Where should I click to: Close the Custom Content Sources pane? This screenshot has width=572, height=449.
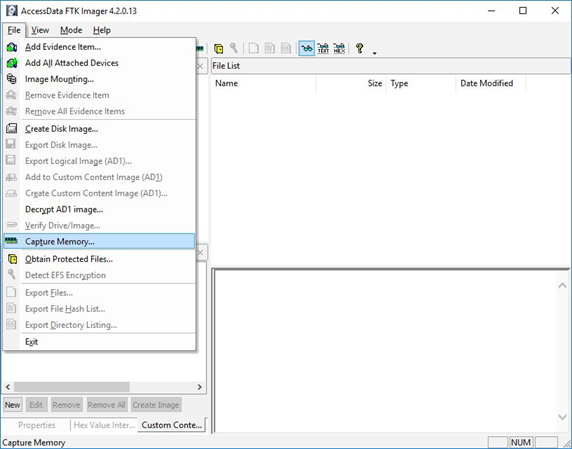click(200, 252)
